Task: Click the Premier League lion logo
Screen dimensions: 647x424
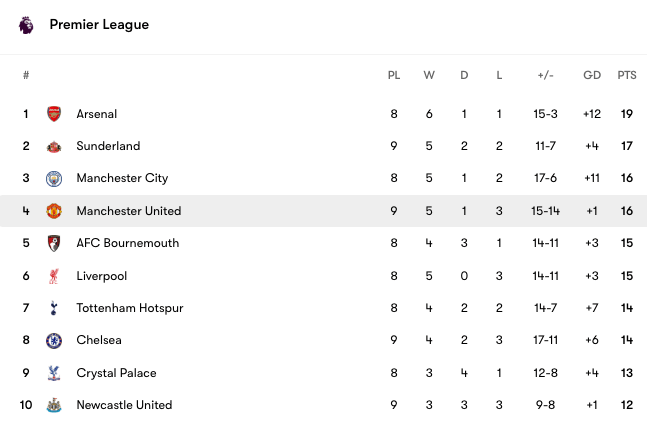Action: coord(26,25)
